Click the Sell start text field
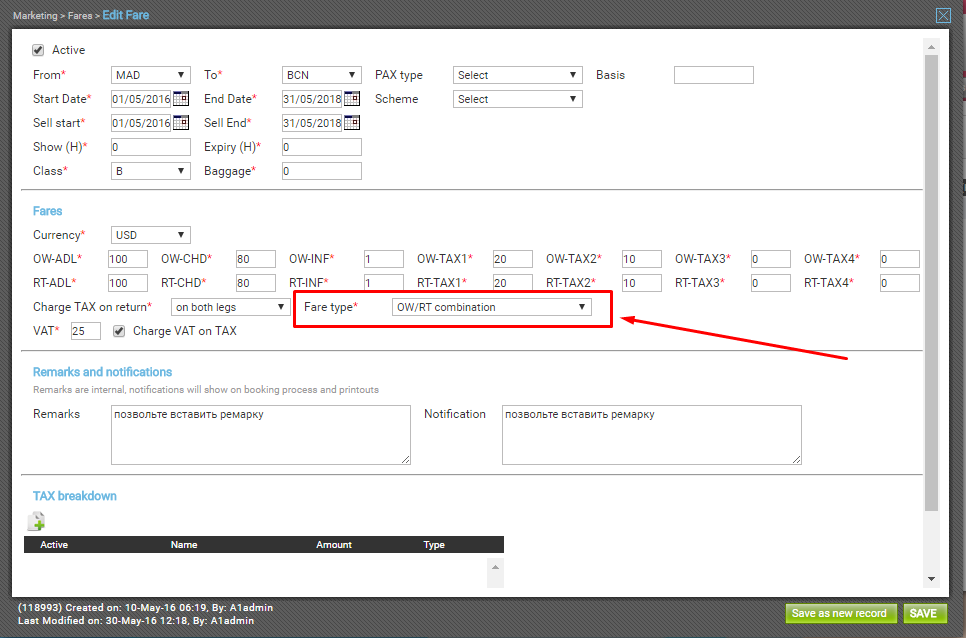 click(x=141, y=123)
